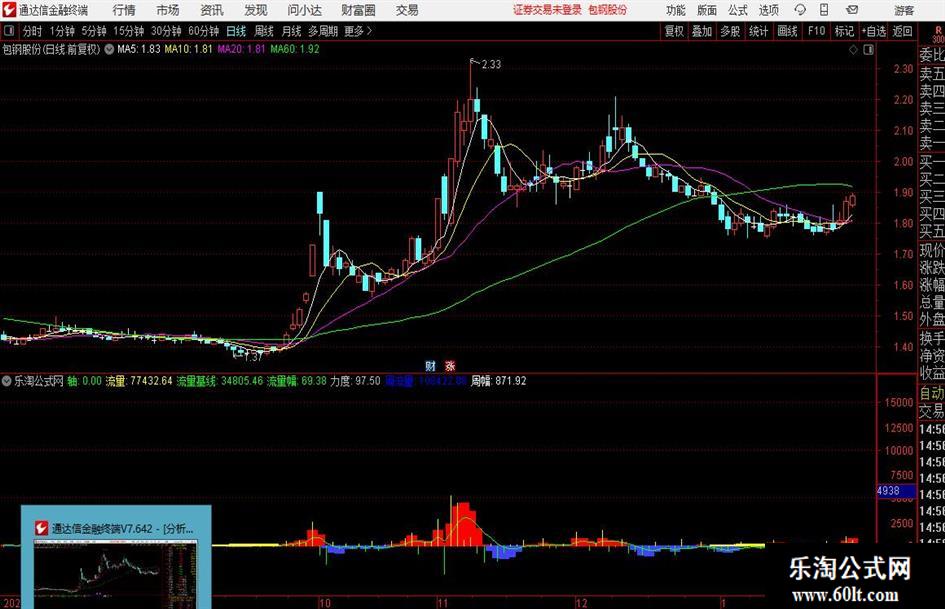Open the 选项 menu
This screenshot has width=945, height=609.
pyautogui.click(x=768, y=10)
